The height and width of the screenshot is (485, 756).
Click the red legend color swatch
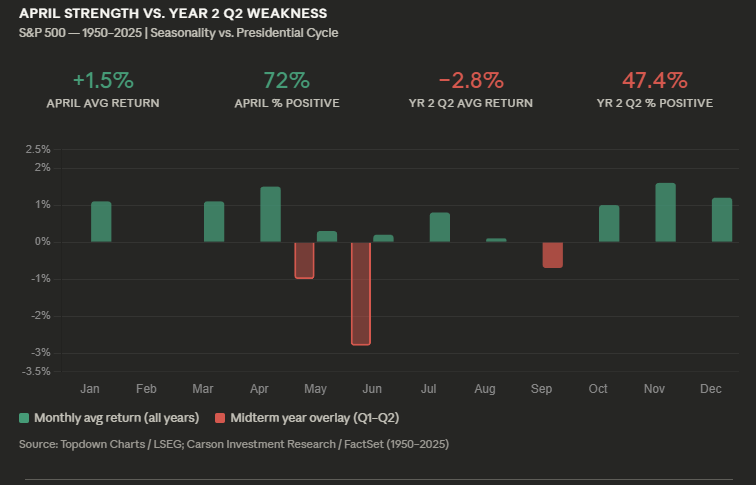[220, 417]
